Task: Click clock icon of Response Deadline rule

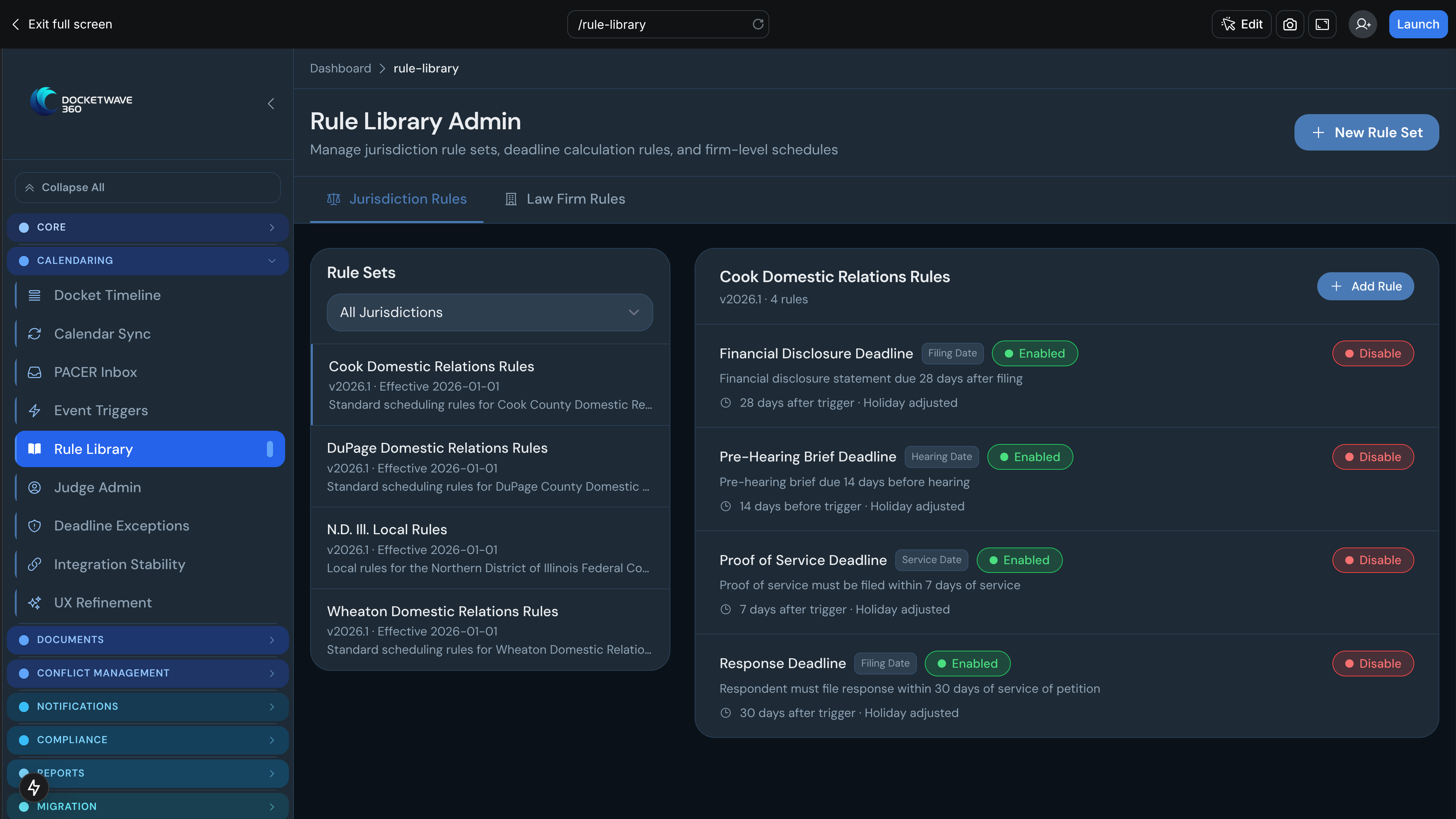Action: coord(726,713)
